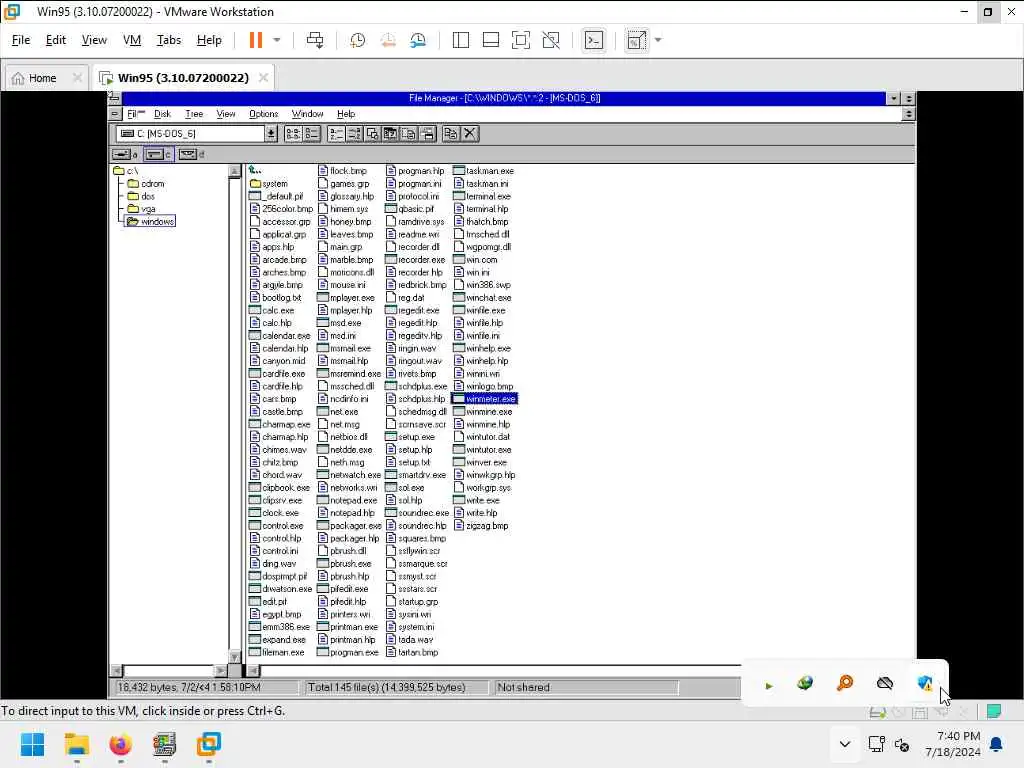Switch to Unity mode icon

pos(551,40)
